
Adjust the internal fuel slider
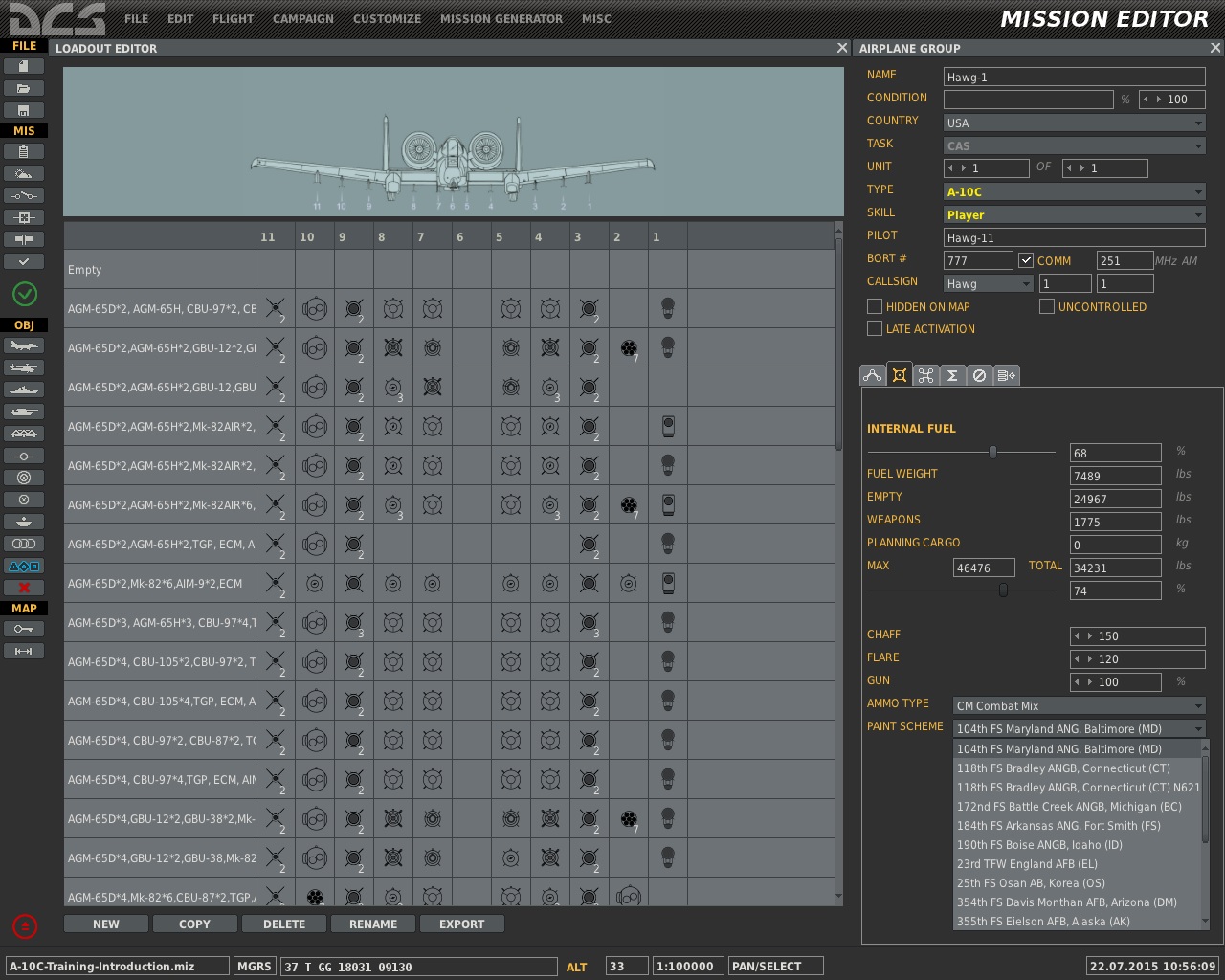tap(992, 452)
